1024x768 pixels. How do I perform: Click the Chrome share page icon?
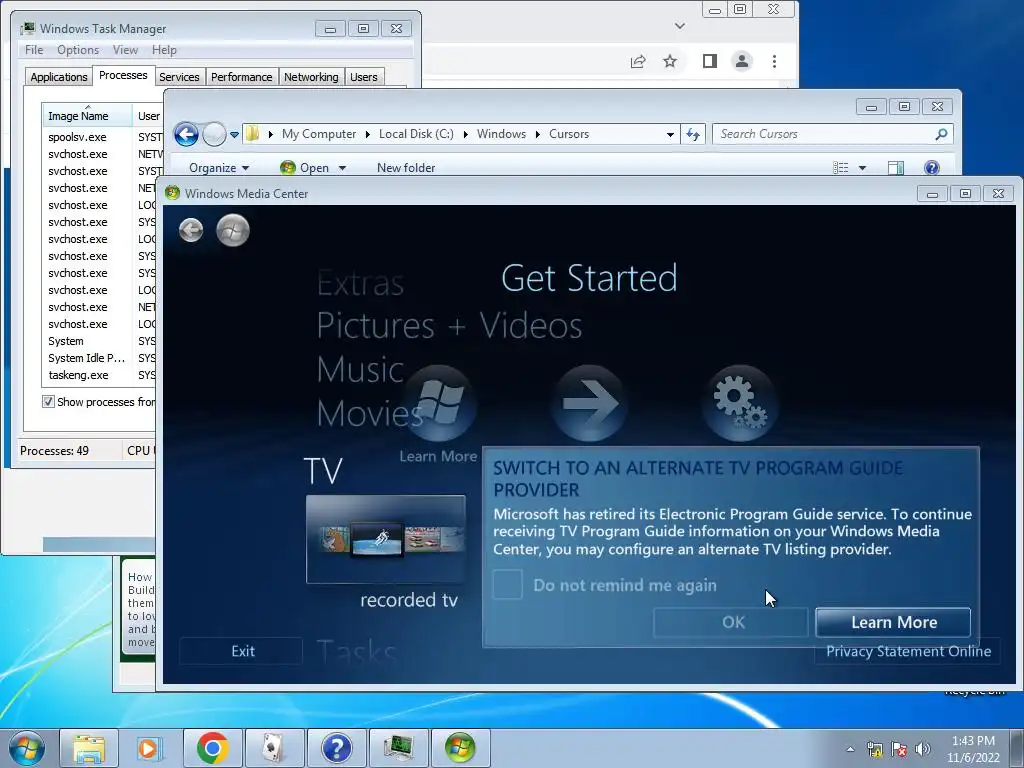[638, 61]
